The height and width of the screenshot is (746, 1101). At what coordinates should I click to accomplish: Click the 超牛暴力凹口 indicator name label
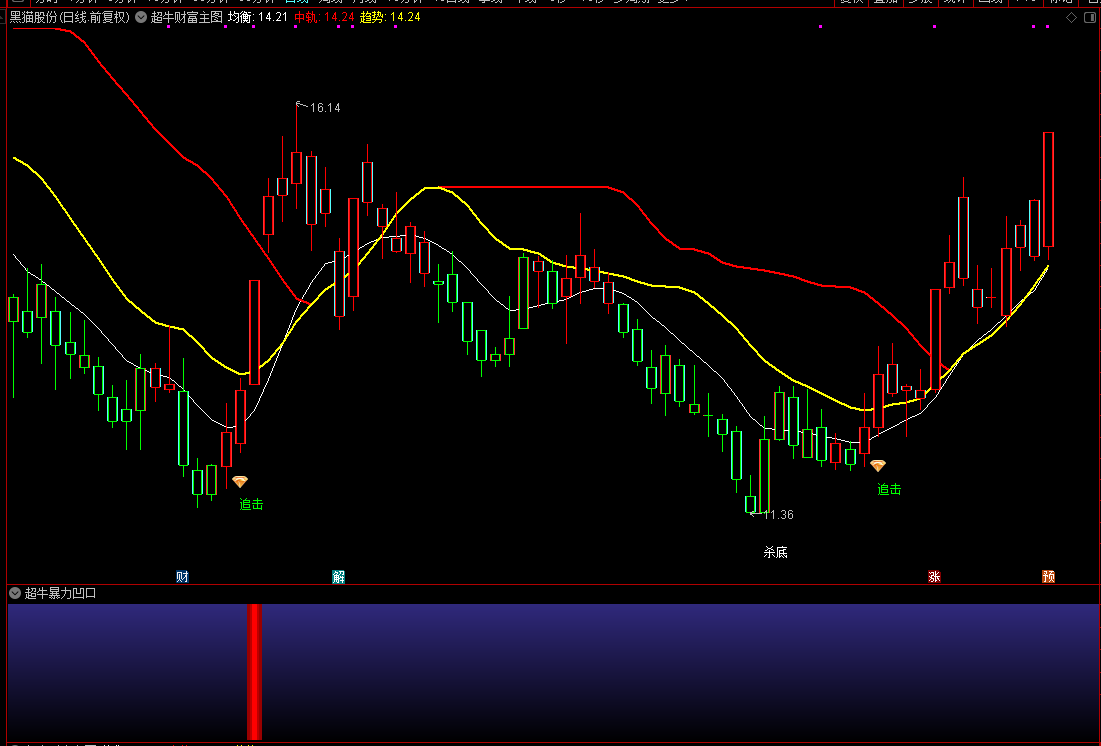60,594
